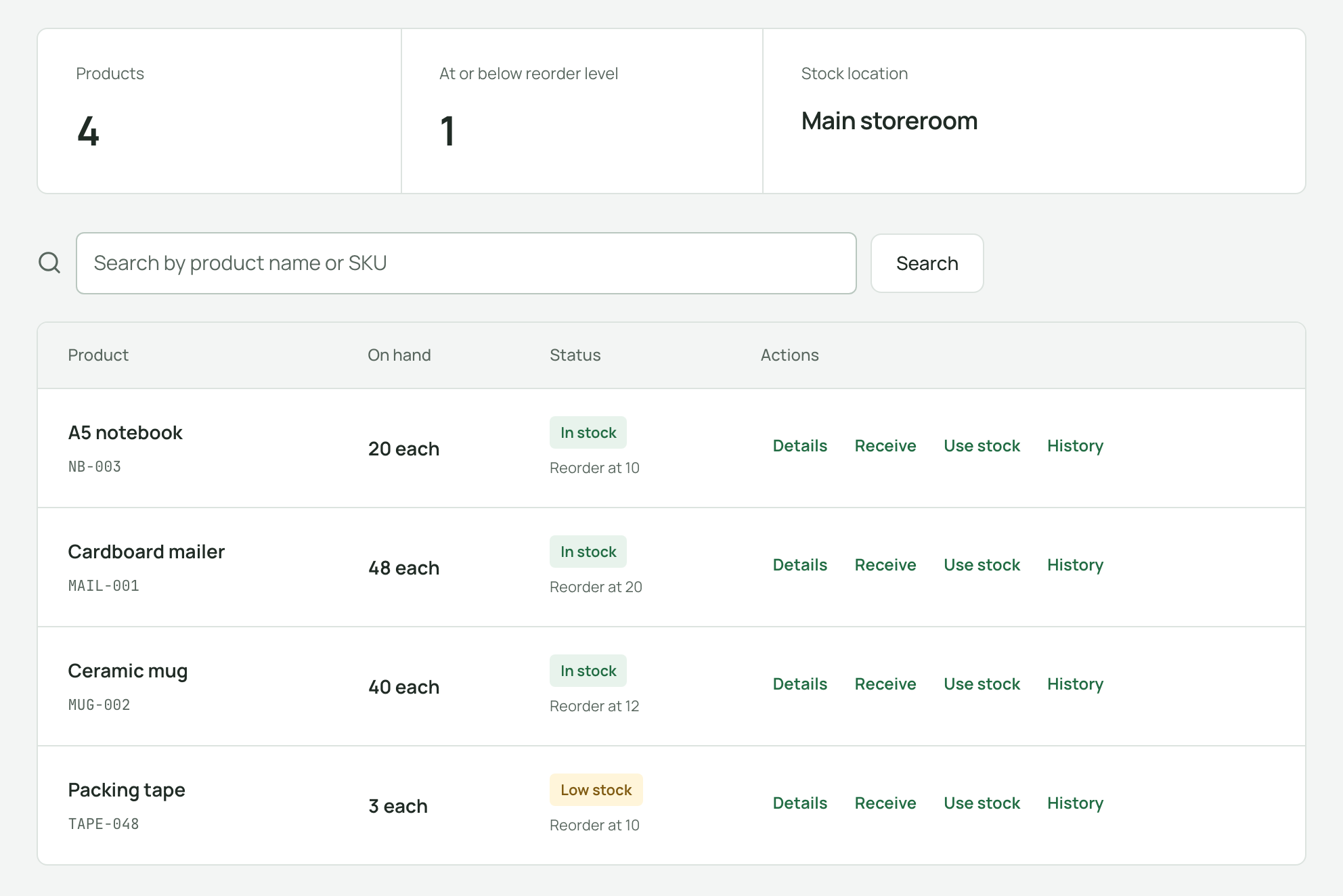Select the Packing tape product name
This screenshot has width=1343, height=896.
127,790
